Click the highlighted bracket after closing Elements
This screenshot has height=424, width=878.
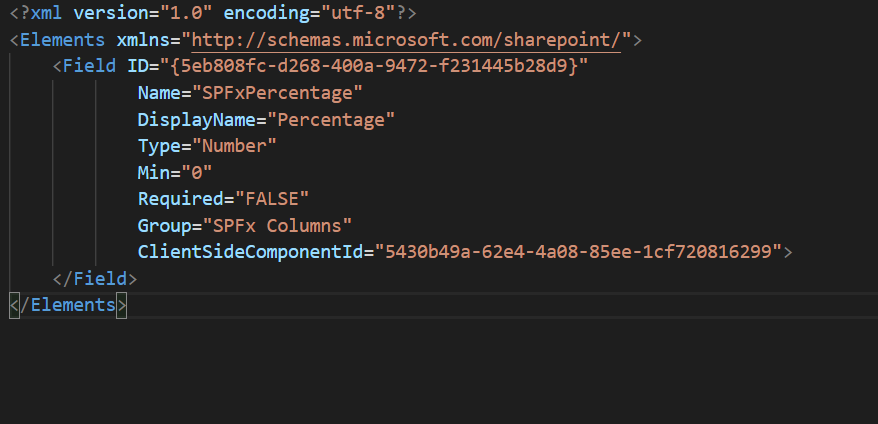coord(122,305)
